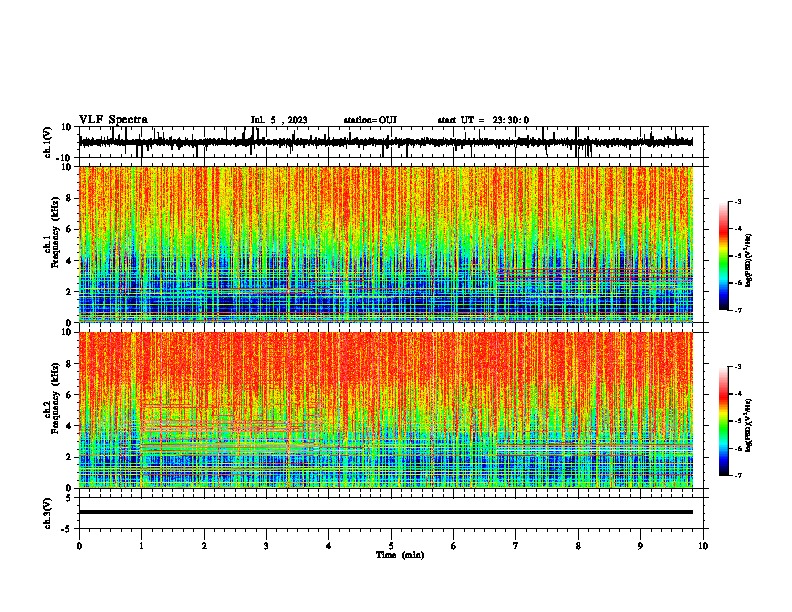Click the "-7" label on upper color scale
Image resolution: width=792 pixels, height=612 pixels.
click(737, 310)
